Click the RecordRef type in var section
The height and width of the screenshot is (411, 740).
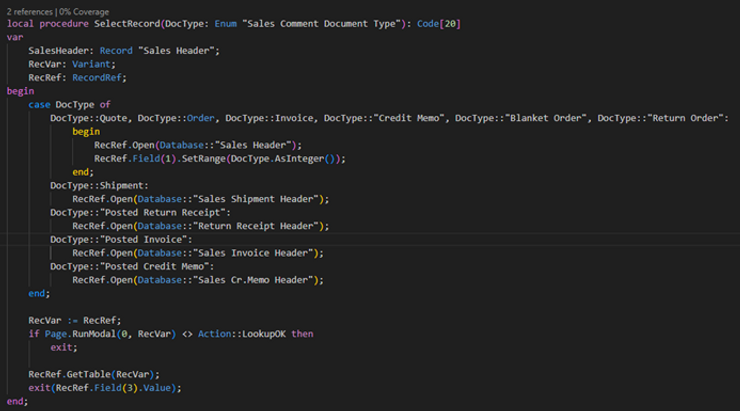(91, 77)
